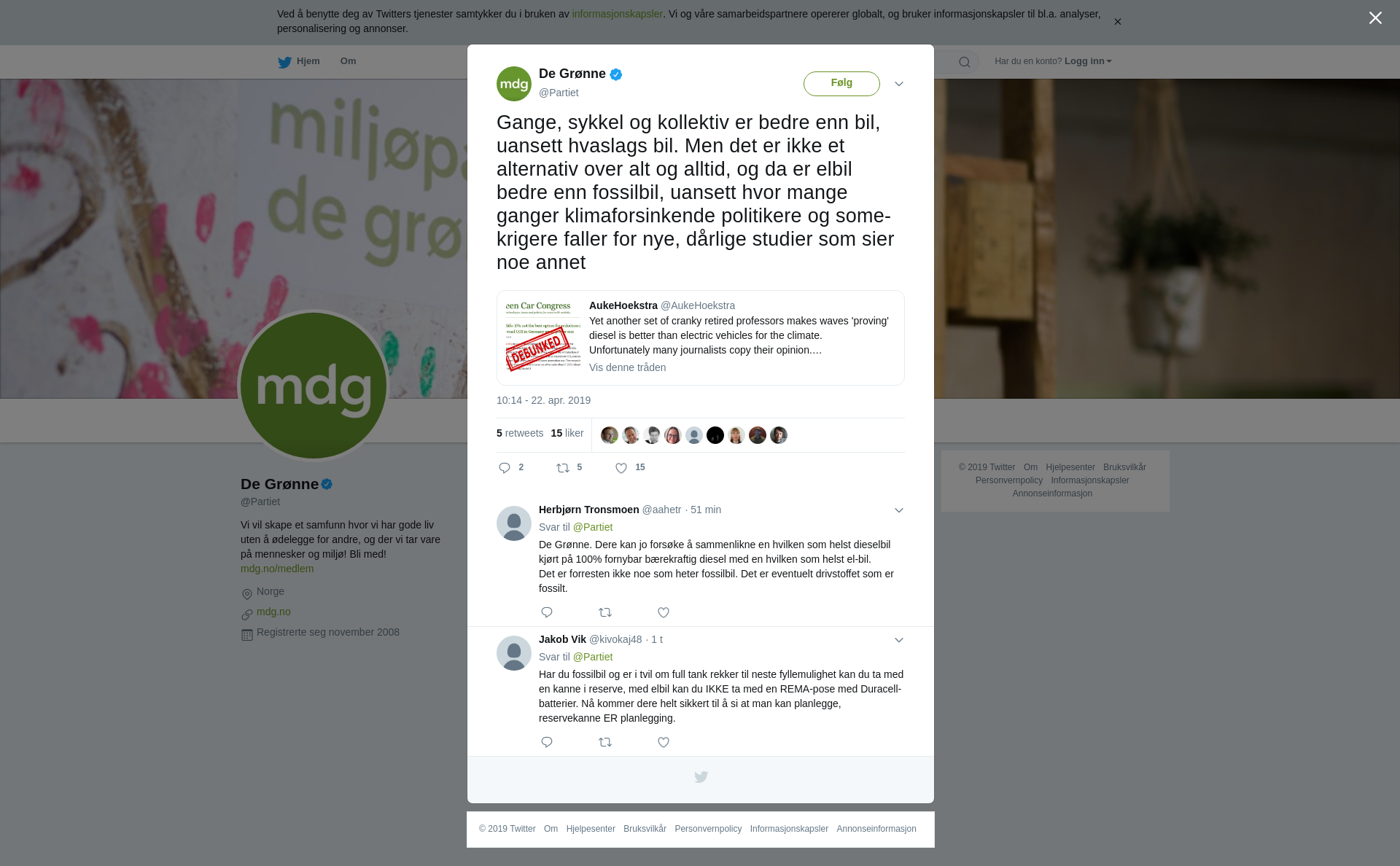Dismiss the cookie notice banner
Image resolution: width=1400 pixels, height=866 pixels.
coord(1117,22)
